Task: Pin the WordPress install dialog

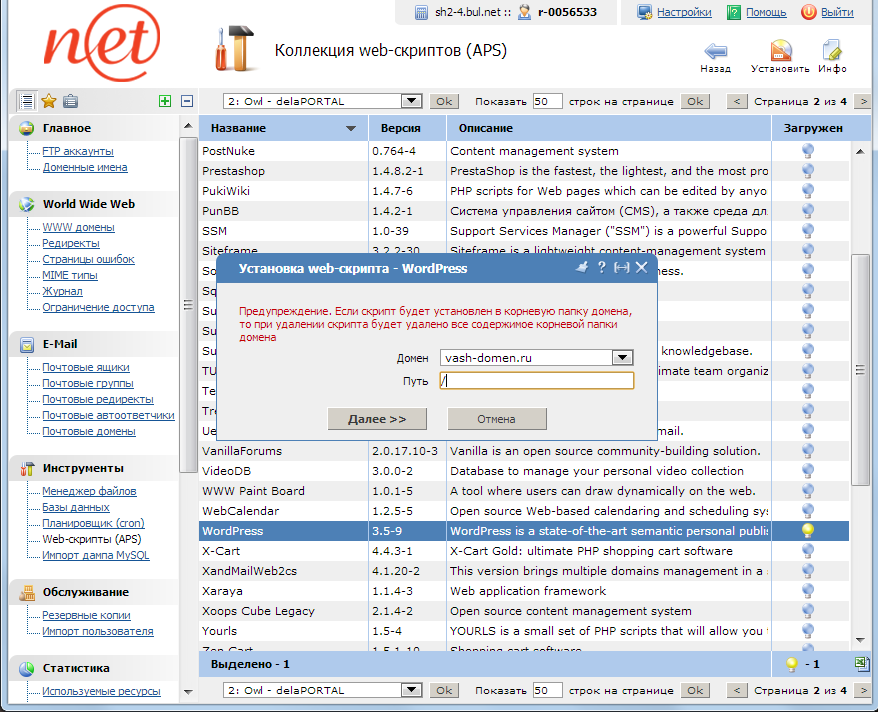Action: click(582, 267)
